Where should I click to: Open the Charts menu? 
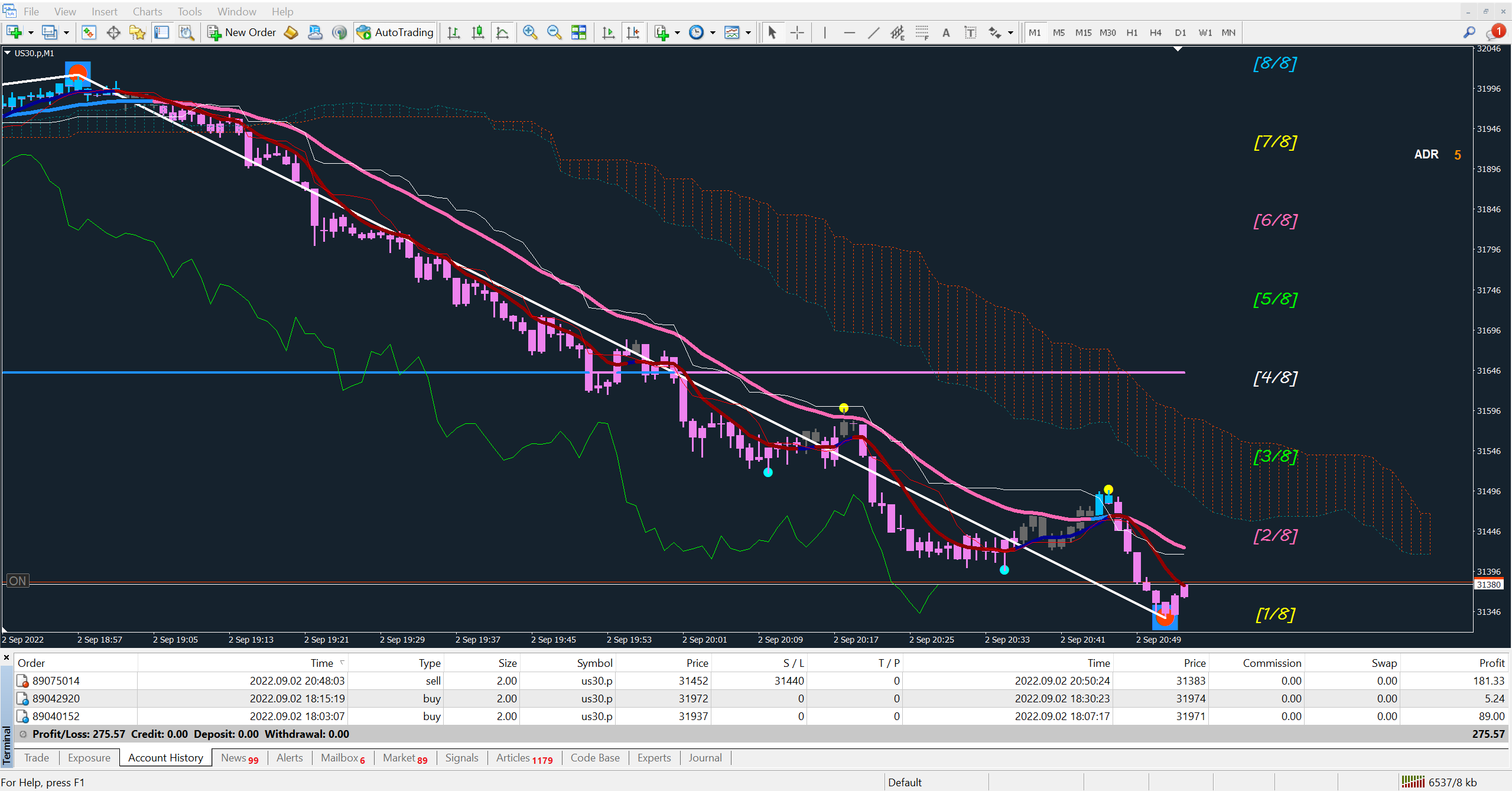[147, 11]
